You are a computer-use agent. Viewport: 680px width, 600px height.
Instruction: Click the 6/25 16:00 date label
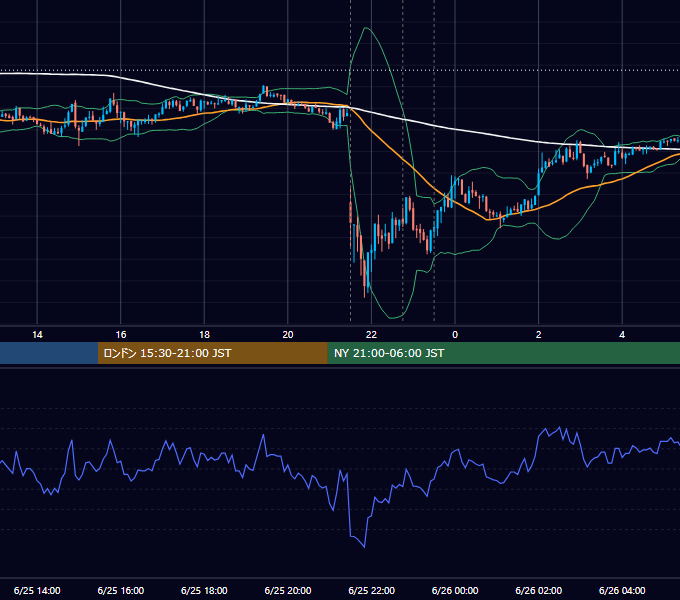click(x=121, y=590)
